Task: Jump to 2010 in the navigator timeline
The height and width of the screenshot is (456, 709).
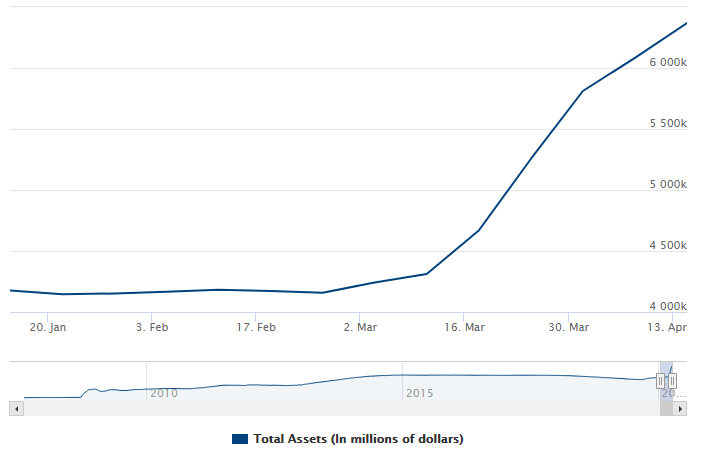Action: click(x=163, y=393)
